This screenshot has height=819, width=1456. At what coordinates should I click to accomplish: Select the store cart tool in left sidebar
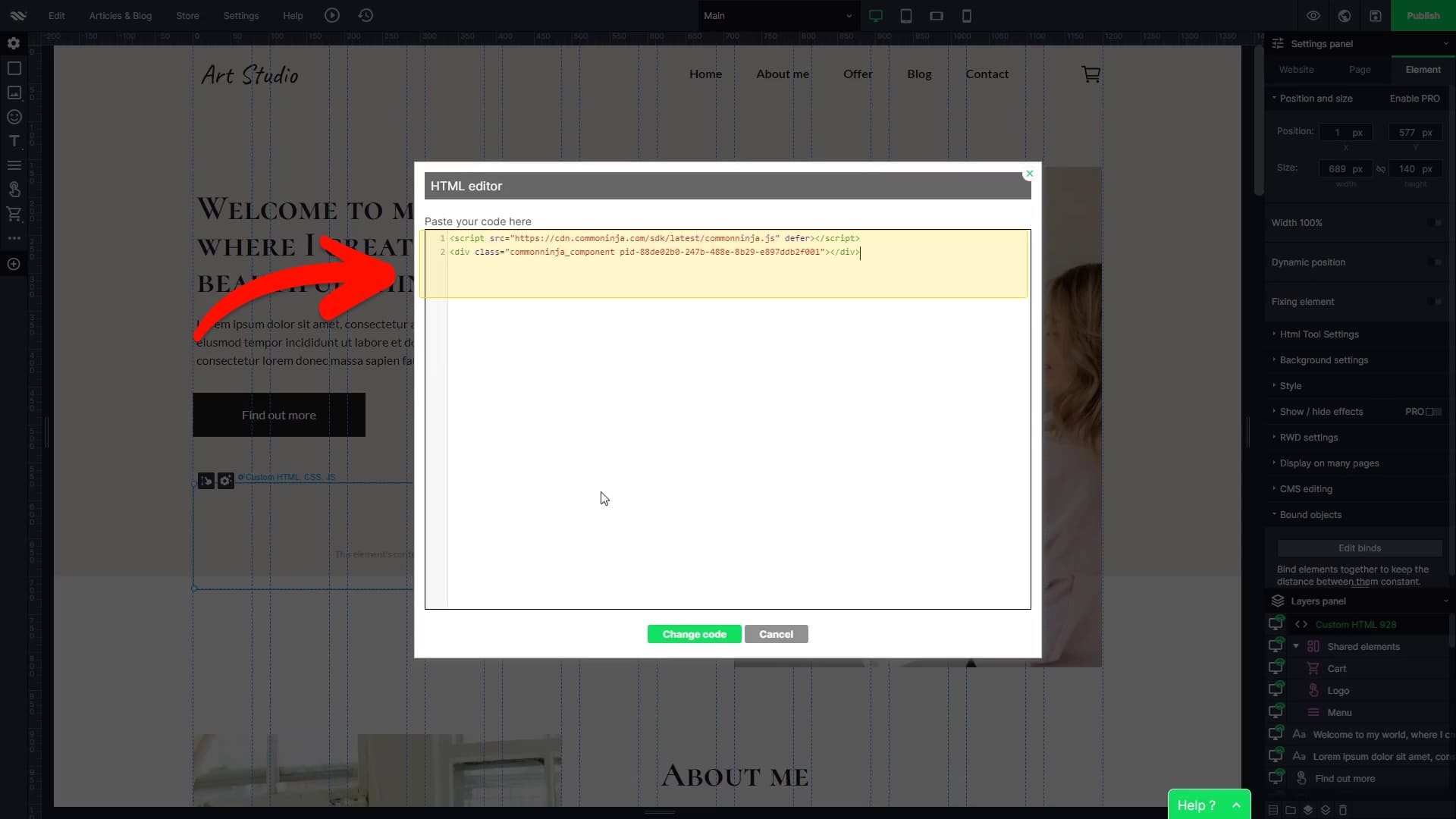[x=14, y=214]
